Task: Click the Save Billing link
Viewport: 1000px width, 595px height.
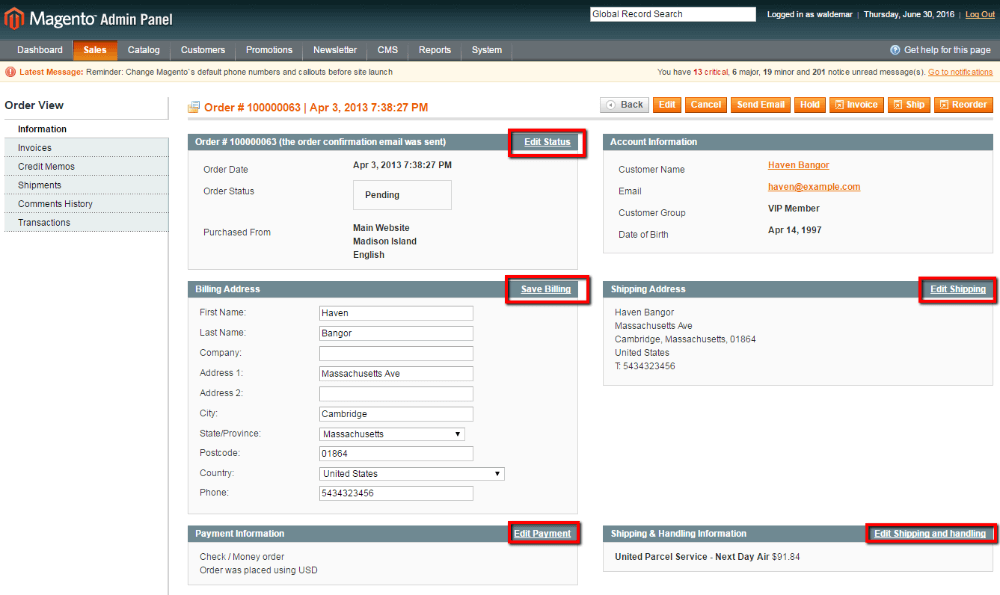Action: click(545, 290)
